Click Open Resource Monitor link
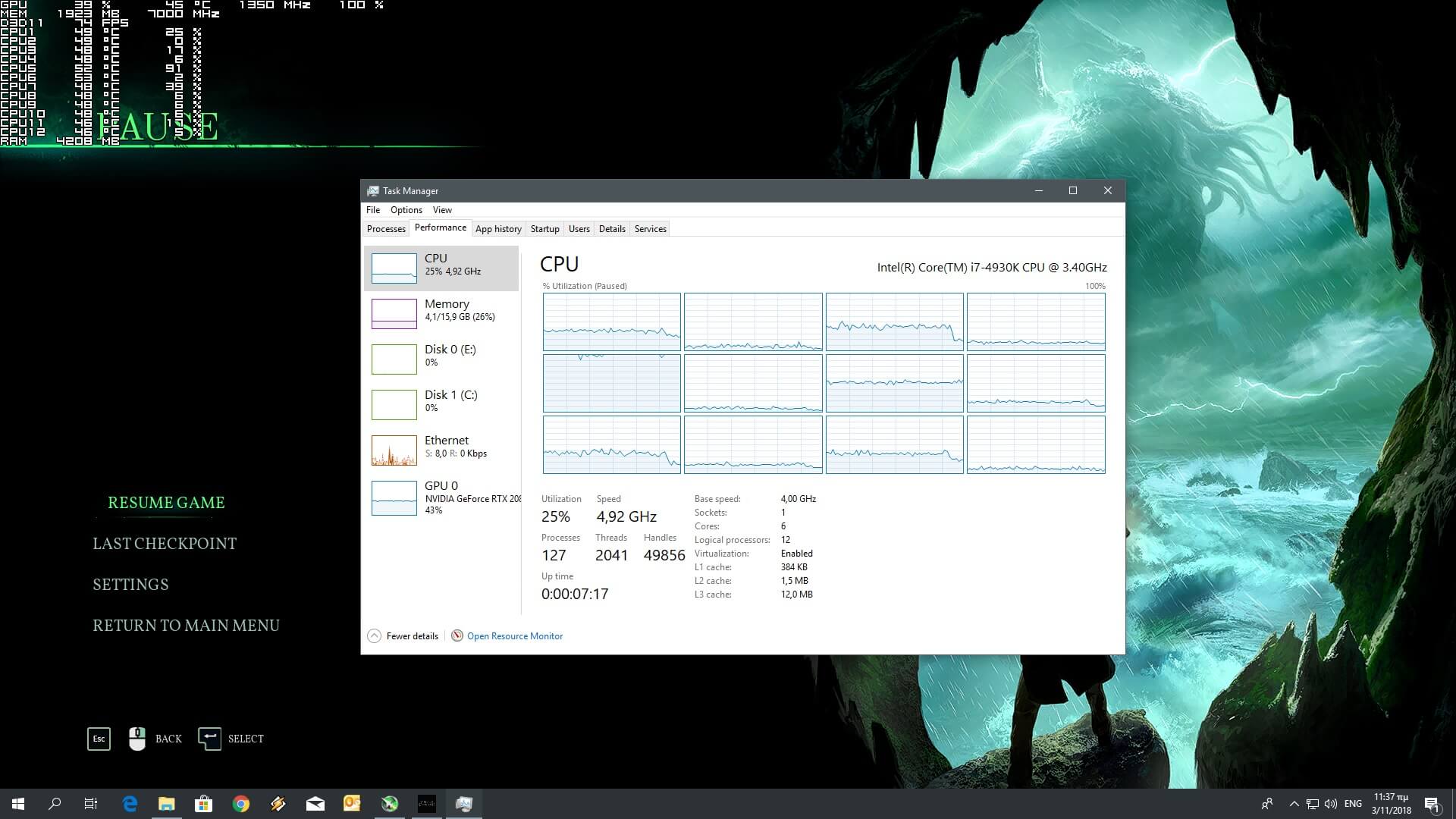 (x=514, y=635)
